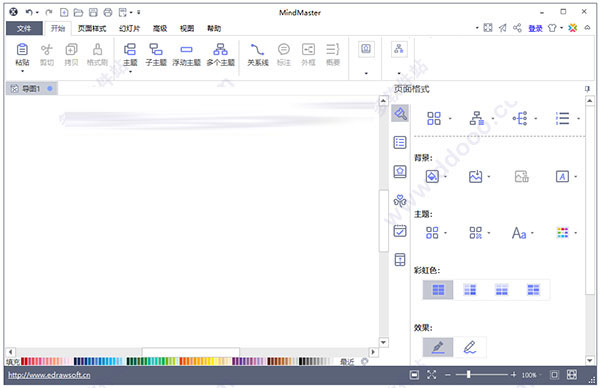
Task: Open the background image dropdown
Action: tap(489, 176)
